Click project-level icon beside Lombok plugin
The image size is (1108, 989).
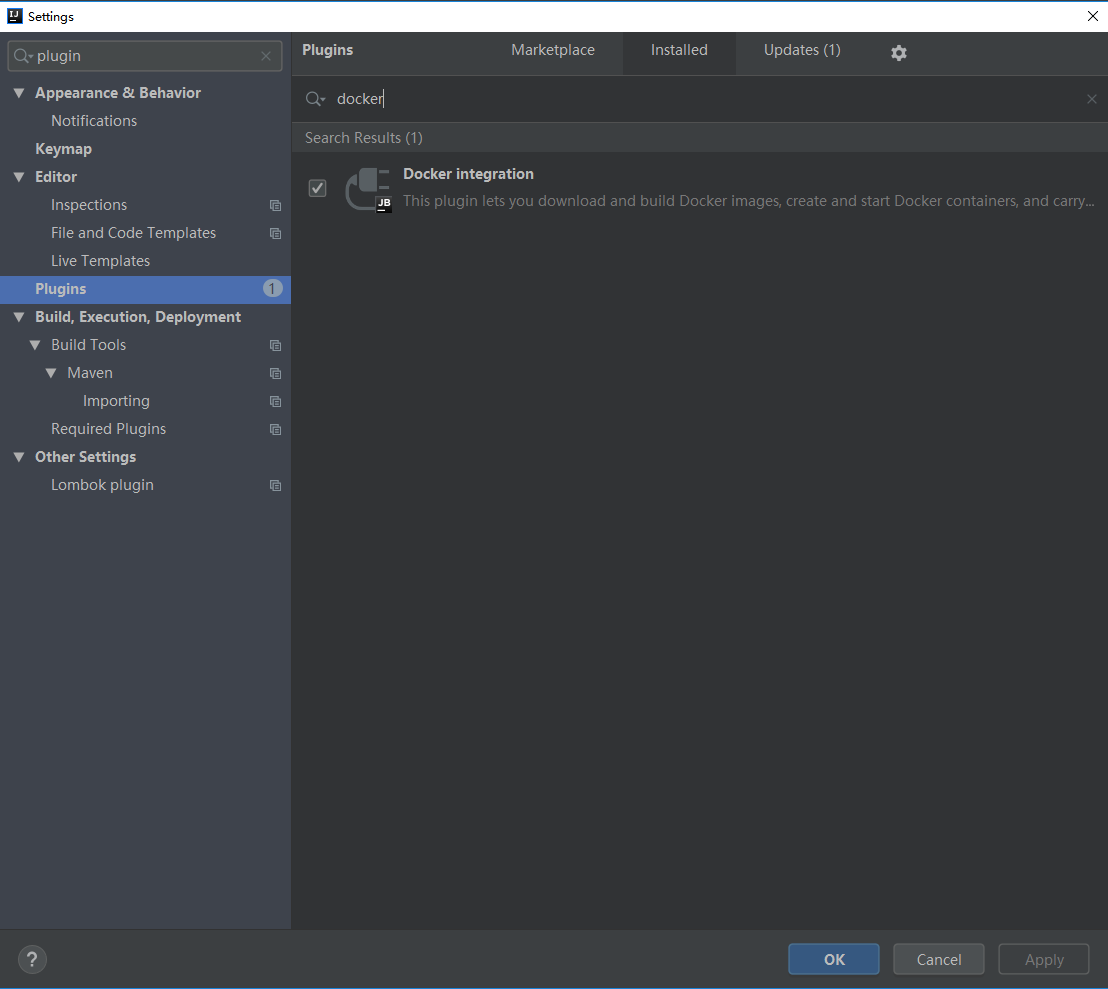(276, 485)
